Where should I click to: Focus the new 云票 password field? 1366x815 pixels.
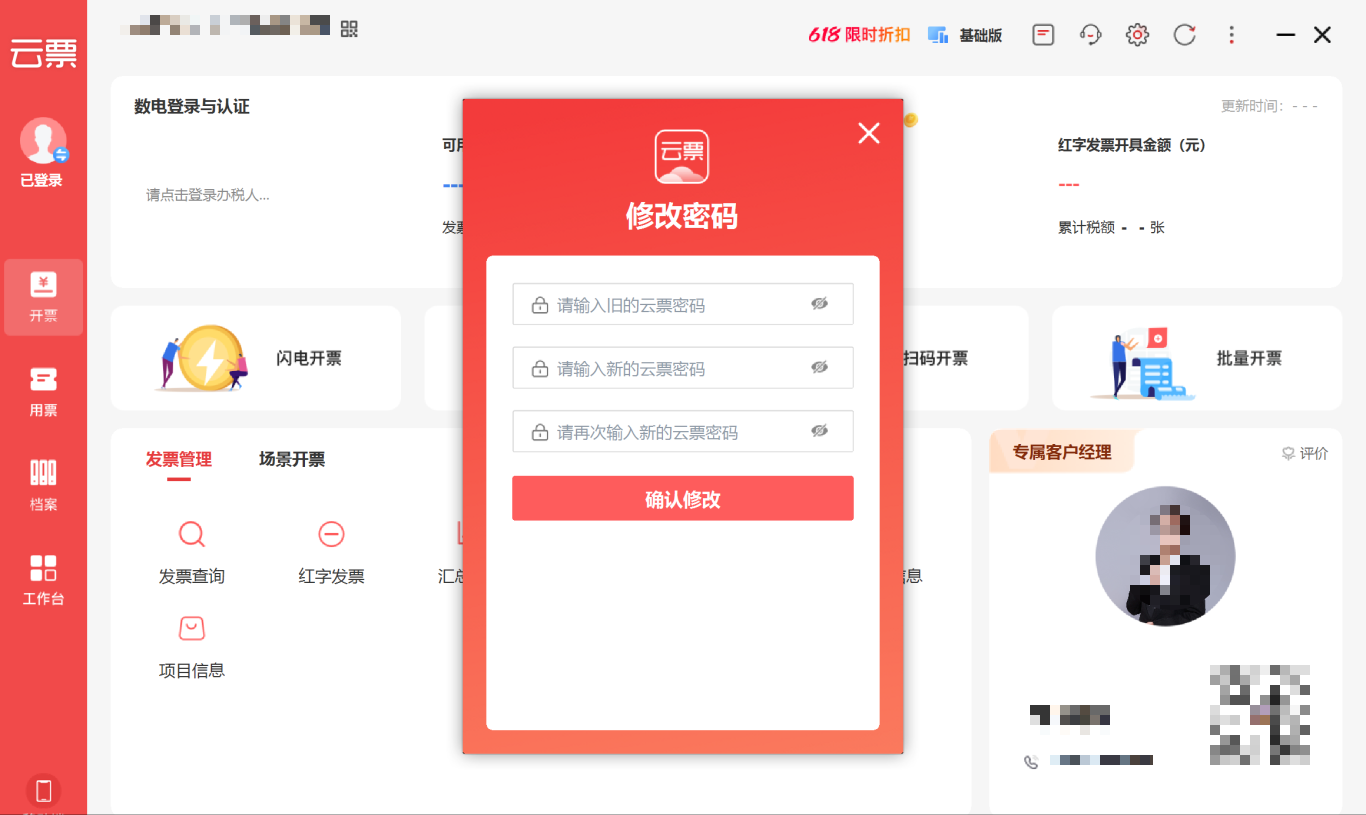[683, 368]
